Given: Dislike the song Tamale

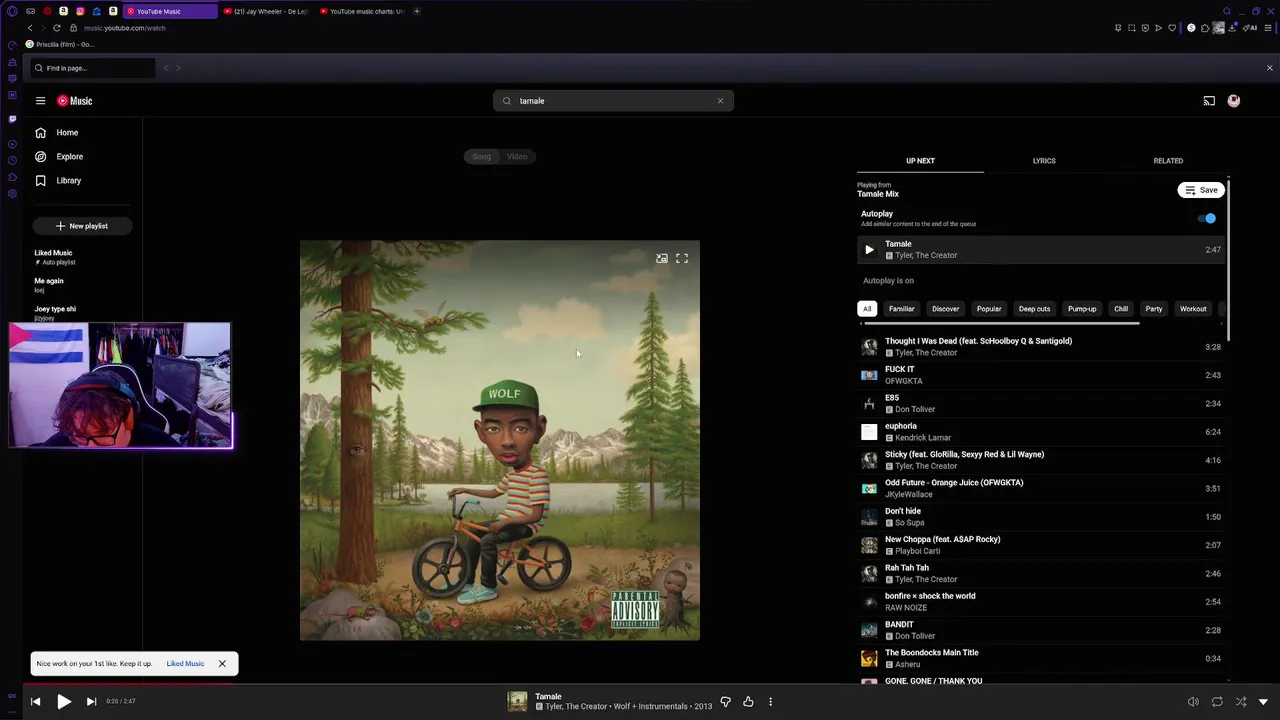Looking at the screenshot, I should coord(726,702).
